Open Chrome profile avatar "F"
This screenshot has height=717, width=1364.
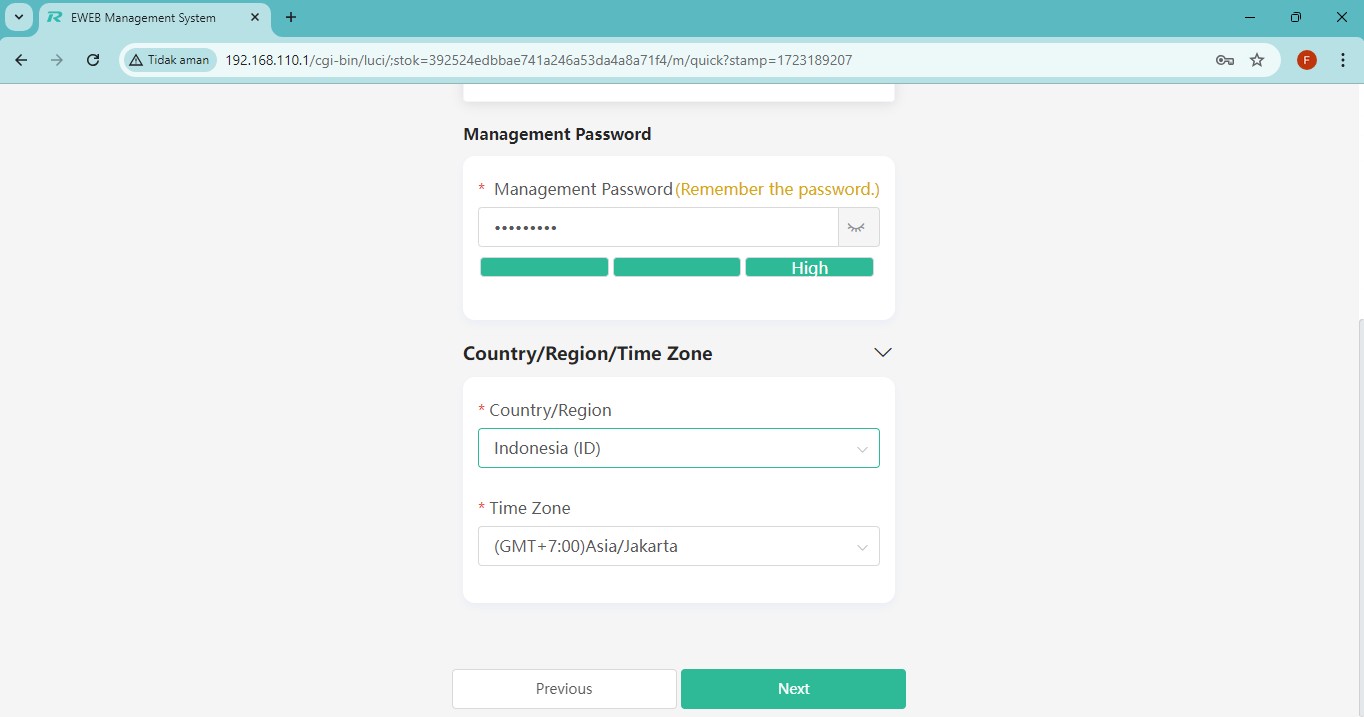[x=1306, y=60]
